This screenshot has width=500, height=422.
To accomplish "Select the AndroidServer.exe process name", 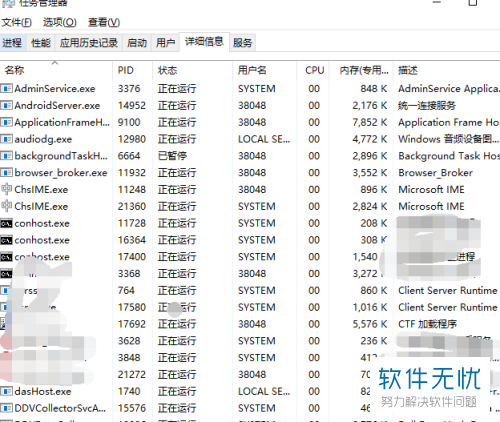I will (x=57, y=105).
